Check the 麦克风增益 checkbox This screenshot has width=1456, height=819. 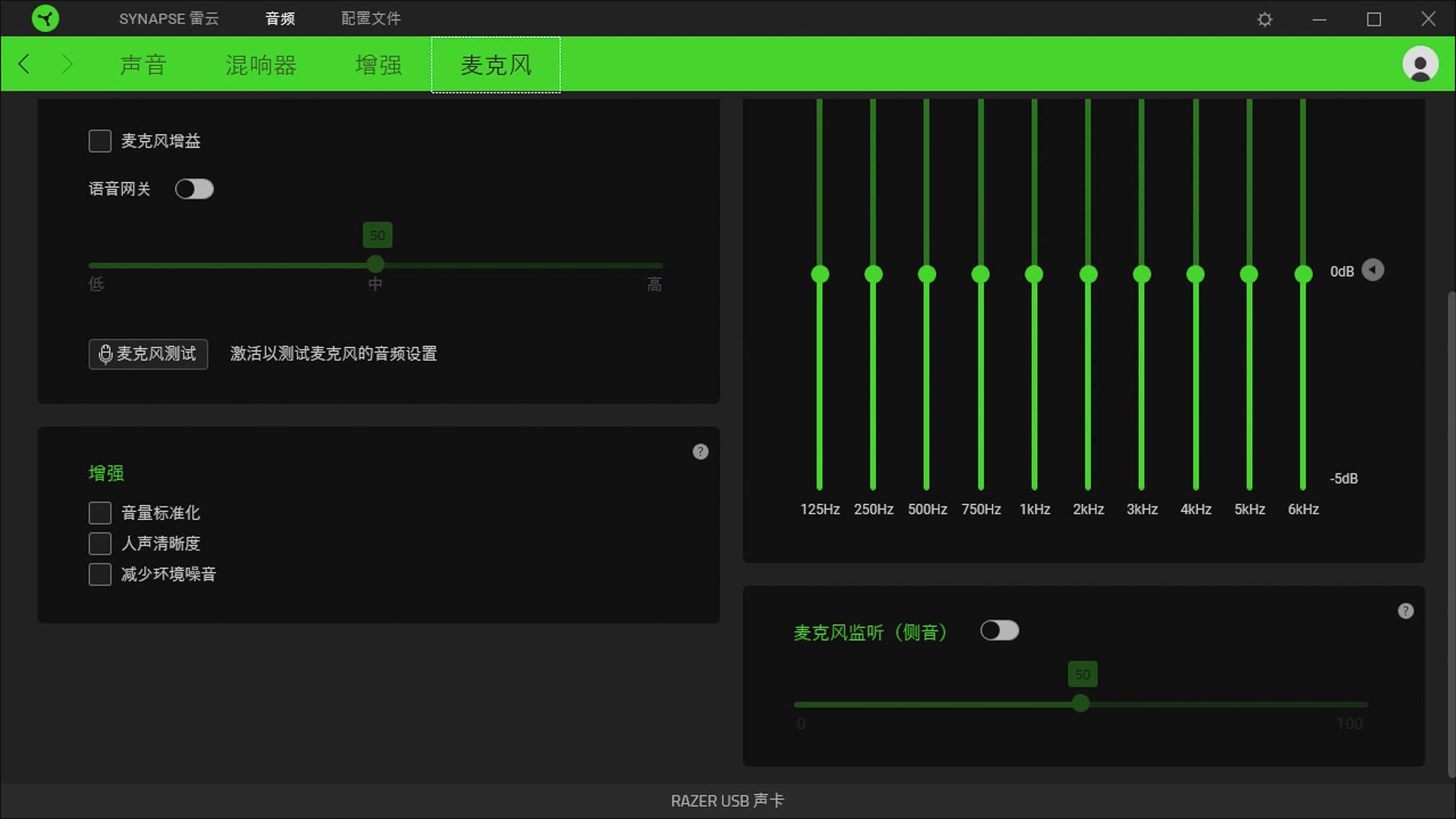(99, 140)
